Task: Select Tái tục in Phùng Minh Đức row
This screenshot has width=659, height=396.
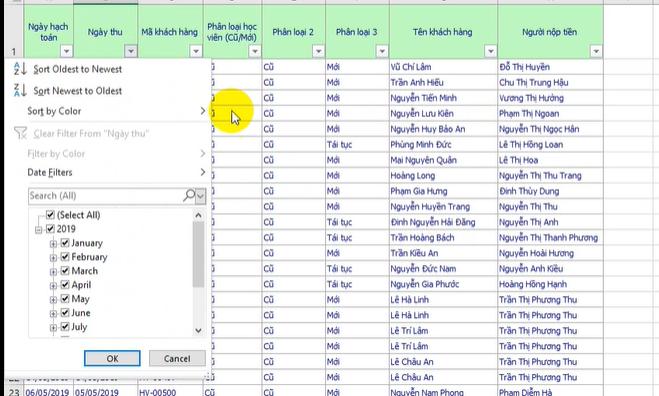Action: [357, 145]
